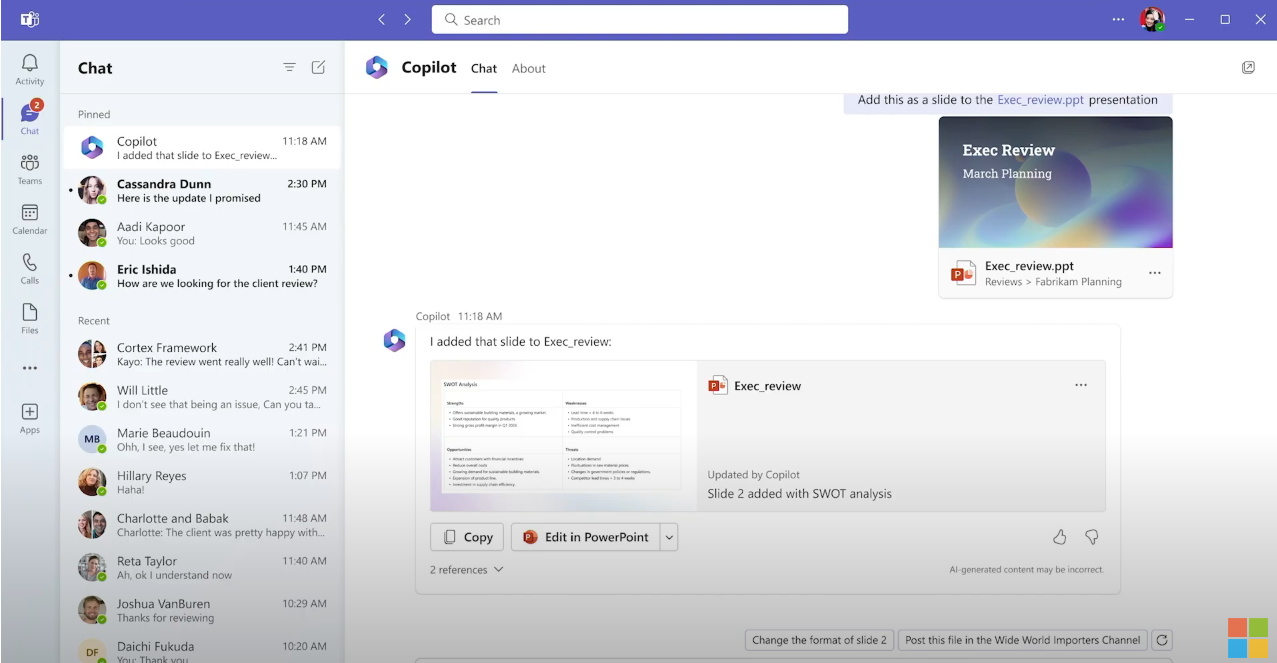
Task: Click the Copilot logo in chat header
Action: [377, 68]
